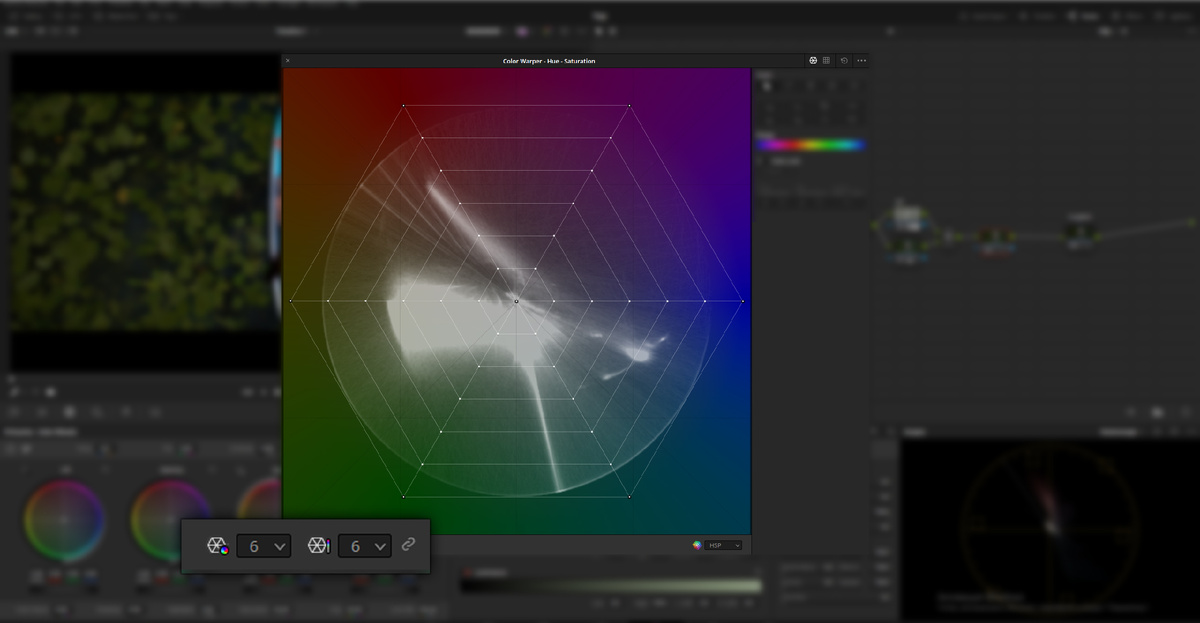1200x623 pixels.
Task: Select the leftmost outer hexagon control point
Action: click(x=290, y=301)
